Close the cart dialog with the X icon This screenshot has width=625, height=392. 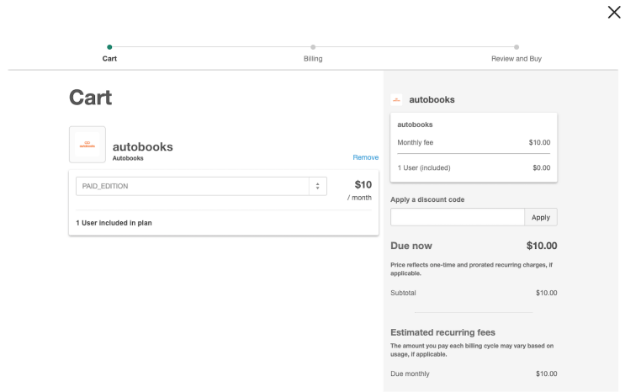(614, 12)
